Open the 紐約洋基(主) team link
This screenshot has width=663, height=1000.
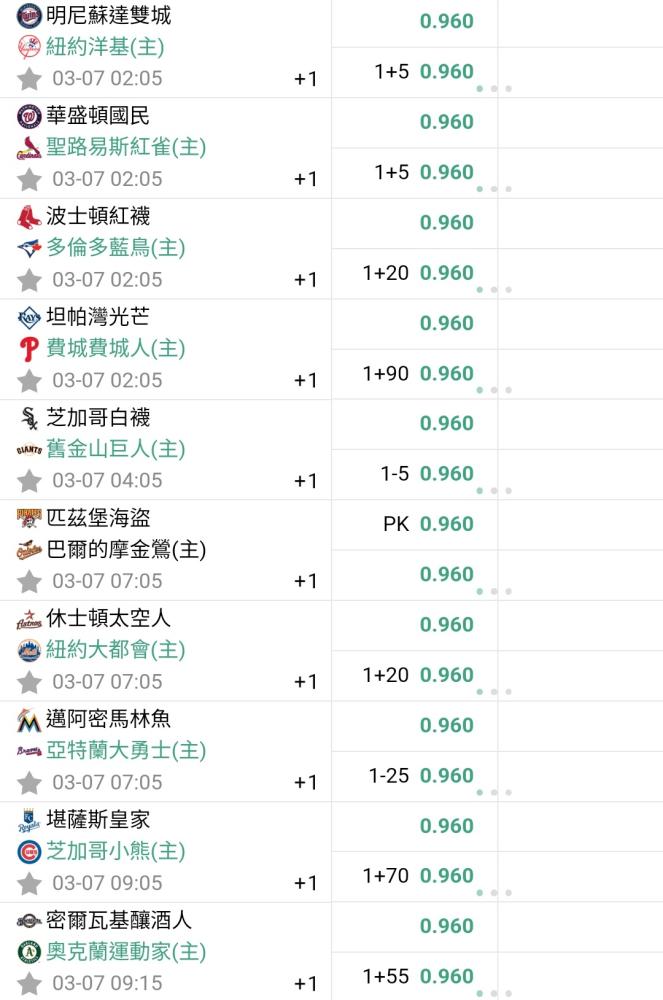pos(105,47)
